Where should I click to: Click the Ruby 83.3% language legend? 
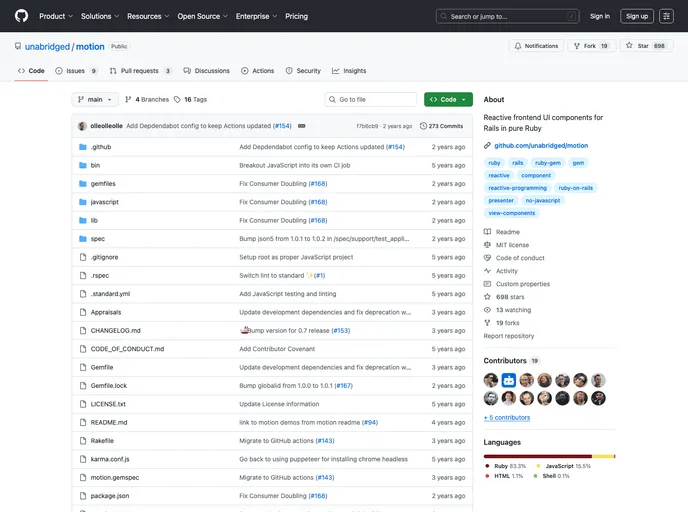point(505,466)
